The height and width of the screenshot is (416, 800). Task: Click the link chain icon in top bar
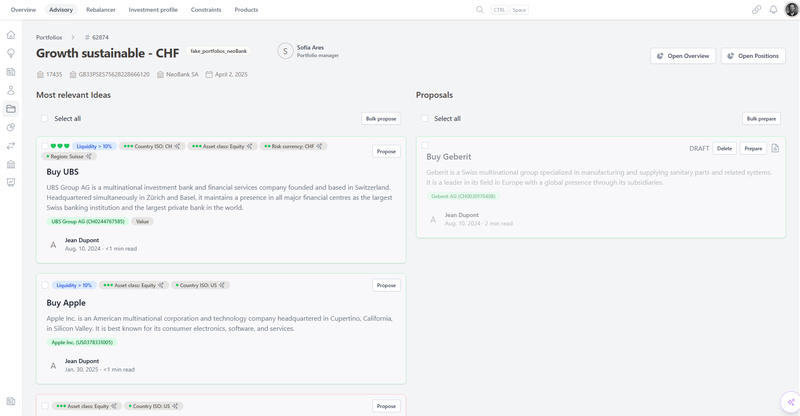756,10
